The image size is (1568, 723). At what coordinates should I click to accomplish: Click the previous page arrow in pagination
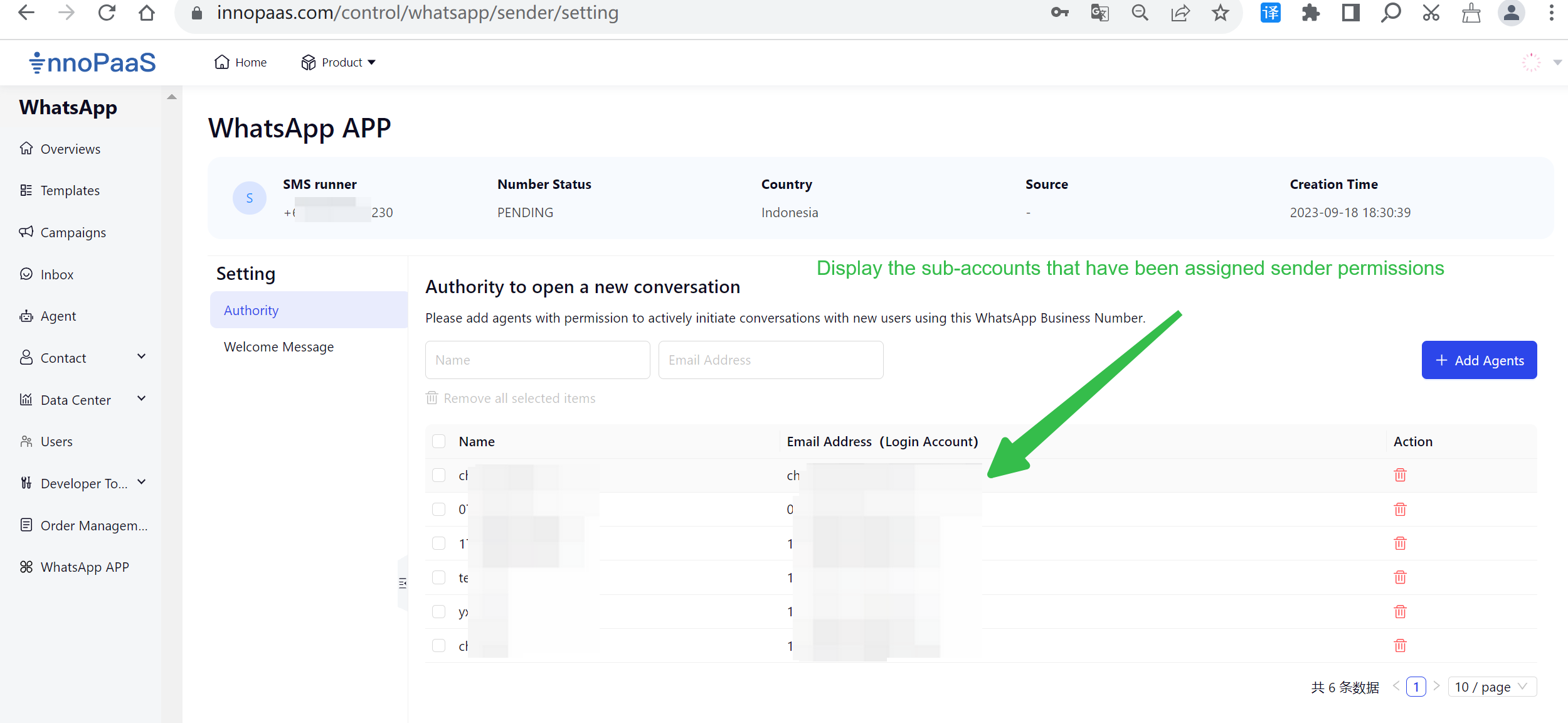[1396, 686]
